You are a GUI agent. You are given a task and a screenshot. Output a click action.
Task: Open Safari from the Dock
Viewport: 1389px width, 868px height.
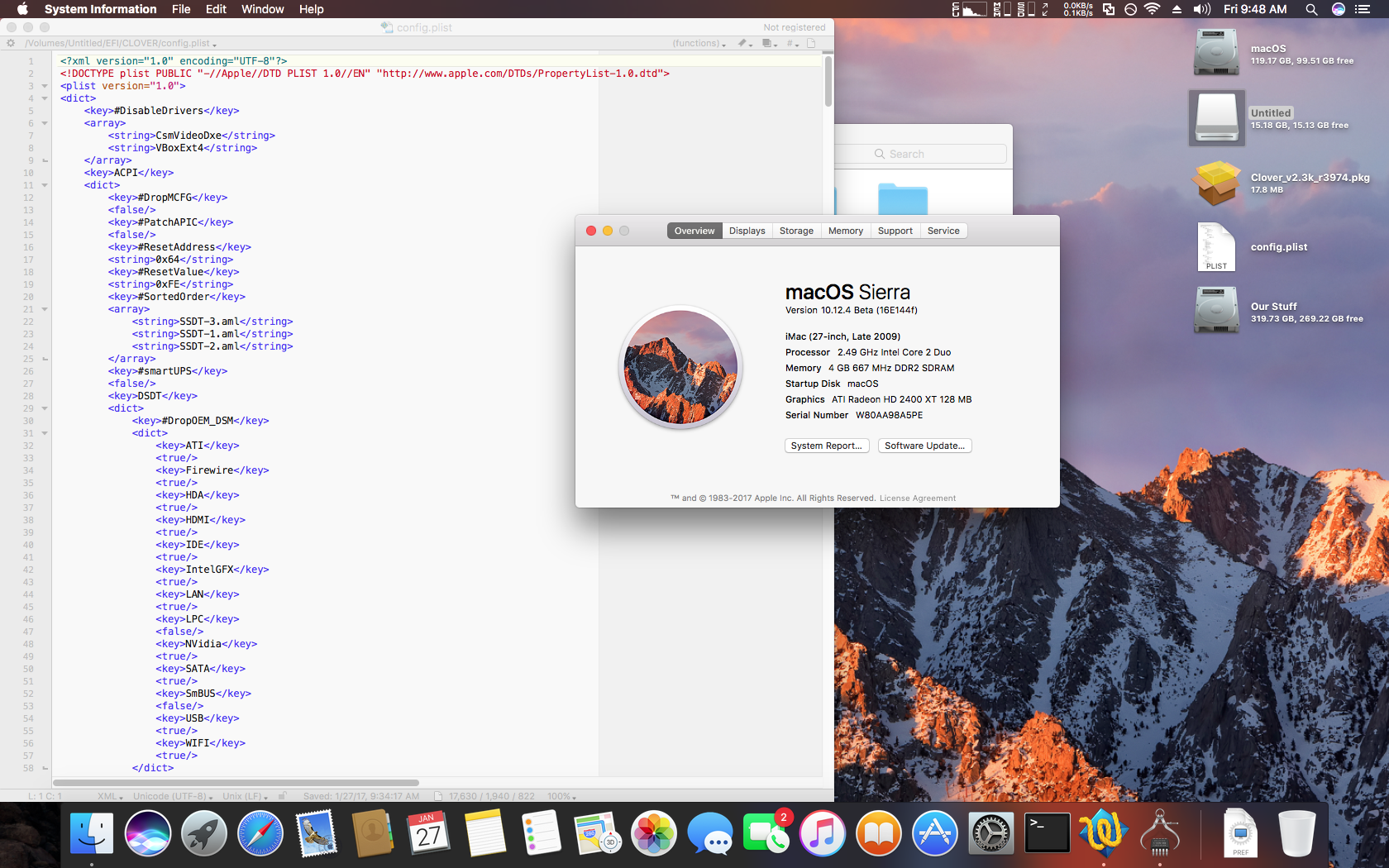pyautogui.click(x=260, y=833)
